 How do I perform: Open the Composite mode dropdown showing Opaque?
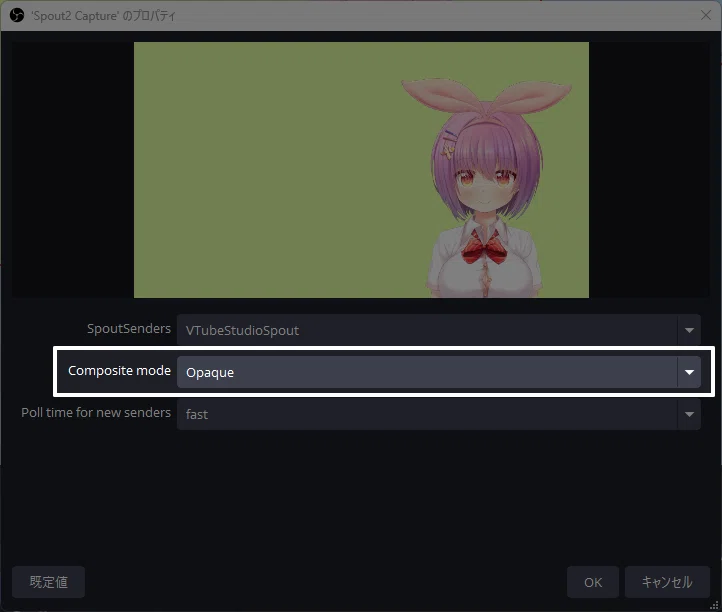[x=438, y=372]
